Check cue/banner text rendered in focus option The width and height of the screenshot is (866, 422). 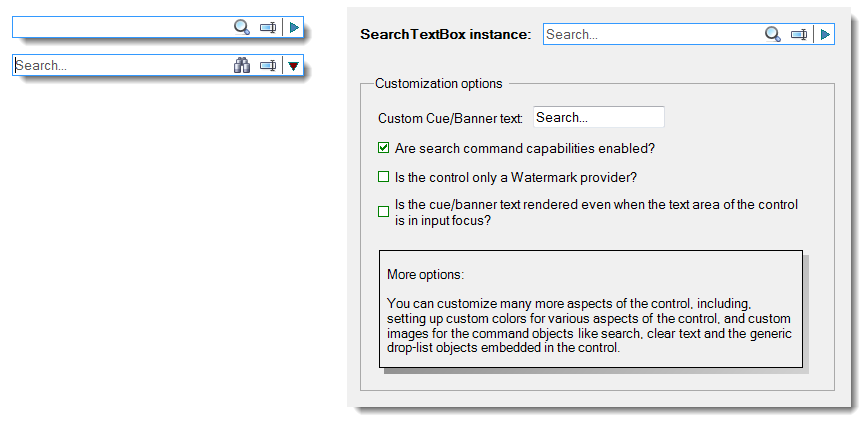click(383, 212)
